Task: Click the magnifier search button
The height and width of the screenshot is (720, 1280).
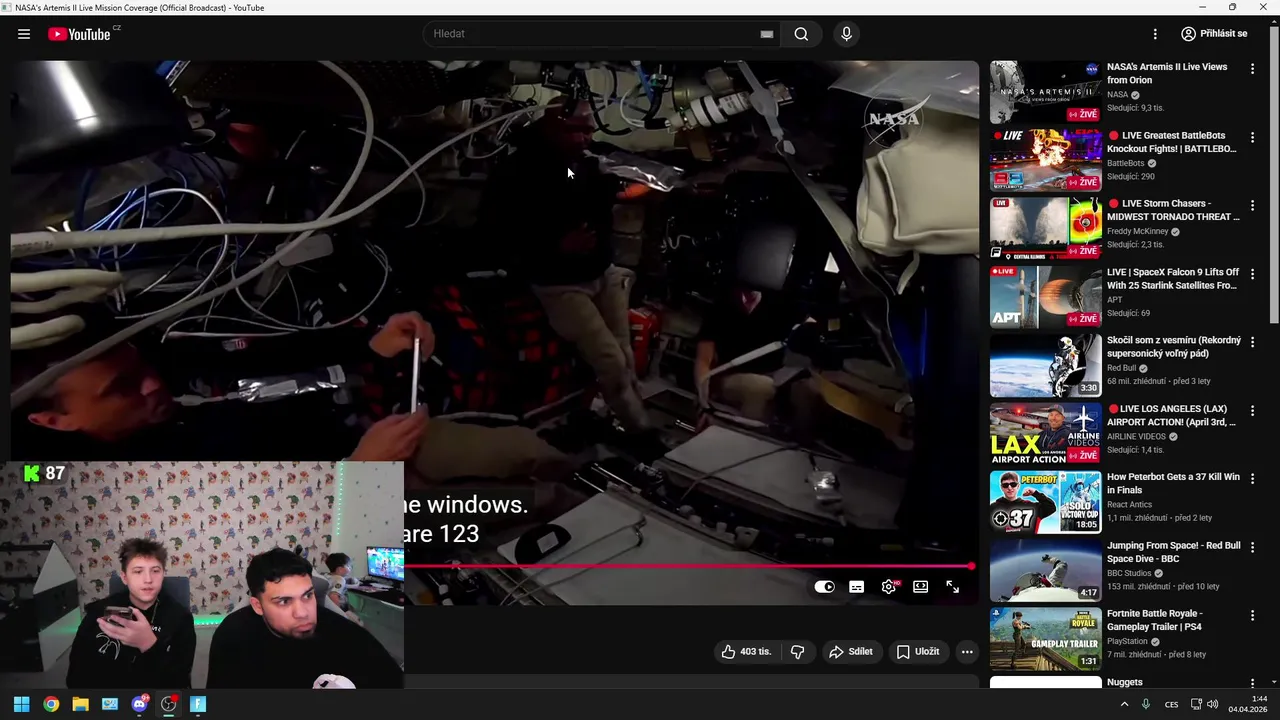Action: (801, 34)
